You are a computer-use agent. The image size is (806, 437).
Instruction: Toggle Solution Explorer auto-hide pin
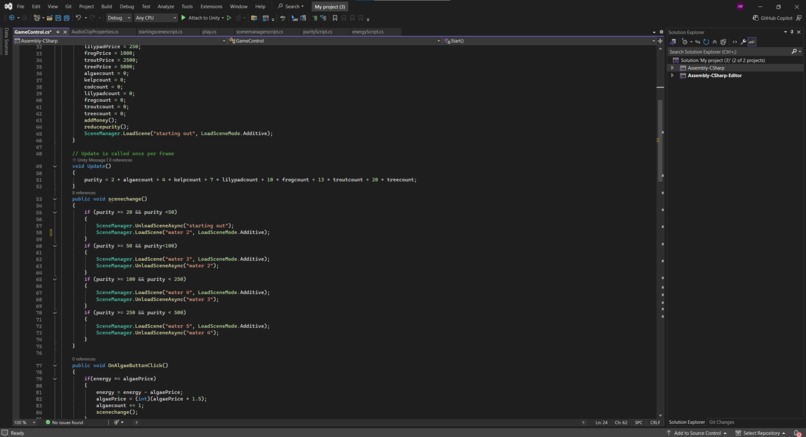792,32
